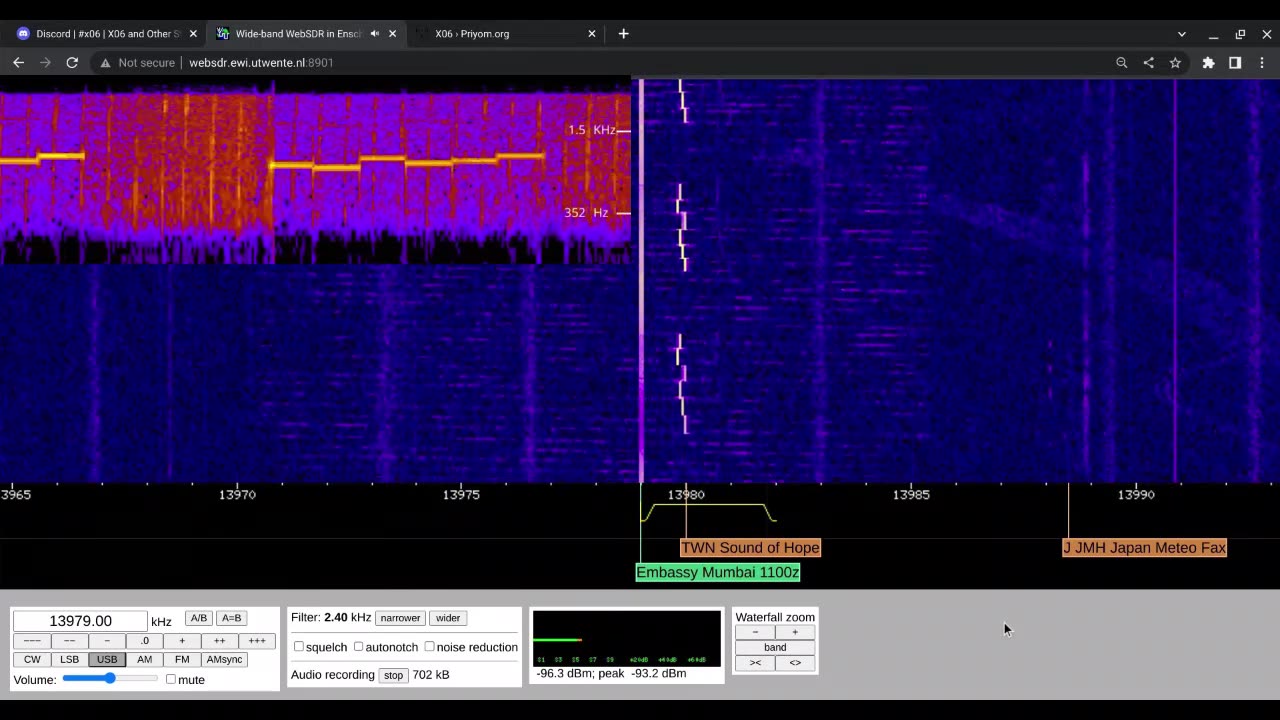Tune up with the single-plus button
The height and width of the screenshot is (720, 1280).
[x=182, y=641]
